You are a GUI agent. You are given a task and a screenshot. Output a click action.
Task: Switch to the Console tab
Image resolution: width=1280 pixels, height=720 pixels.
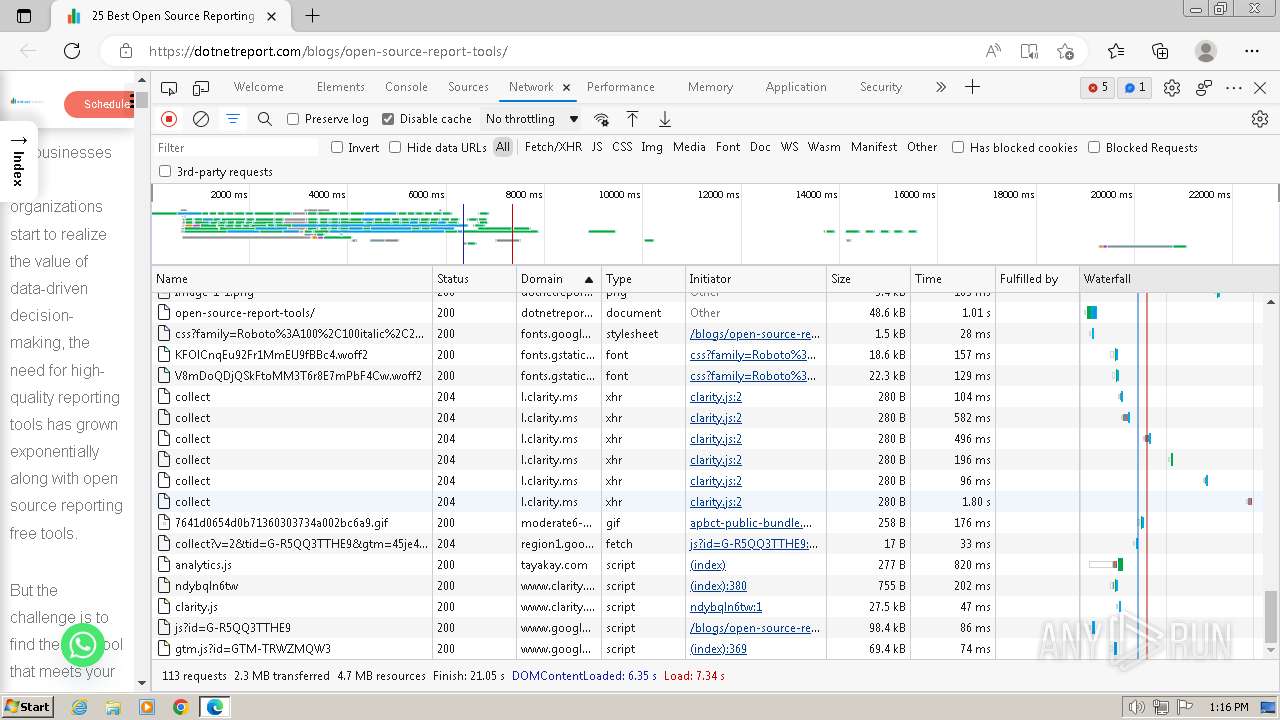tap(406, 87)
